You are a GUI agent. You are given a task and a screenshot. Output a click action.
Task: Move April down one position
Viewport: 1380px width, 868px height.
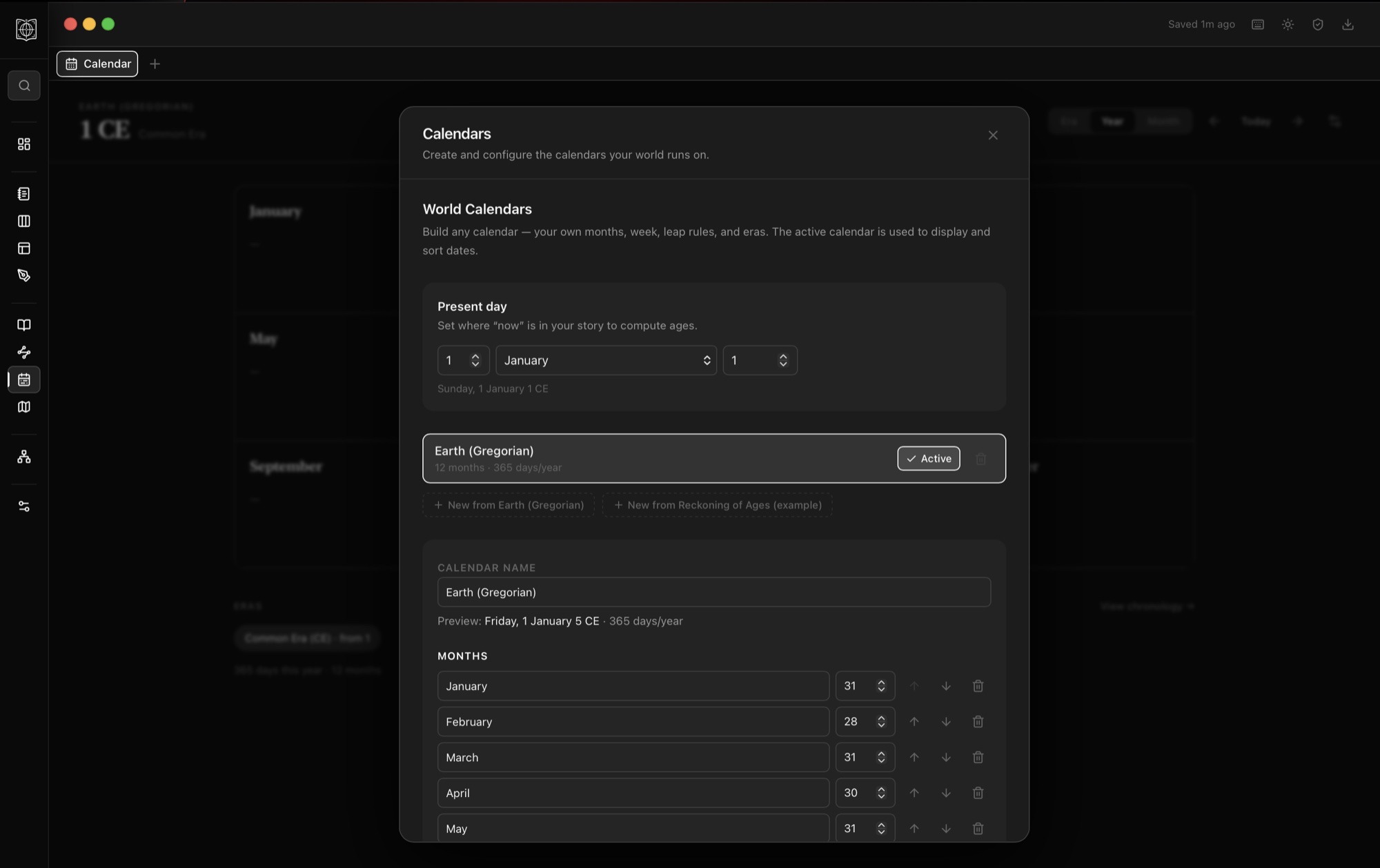[x=946, y=793]
